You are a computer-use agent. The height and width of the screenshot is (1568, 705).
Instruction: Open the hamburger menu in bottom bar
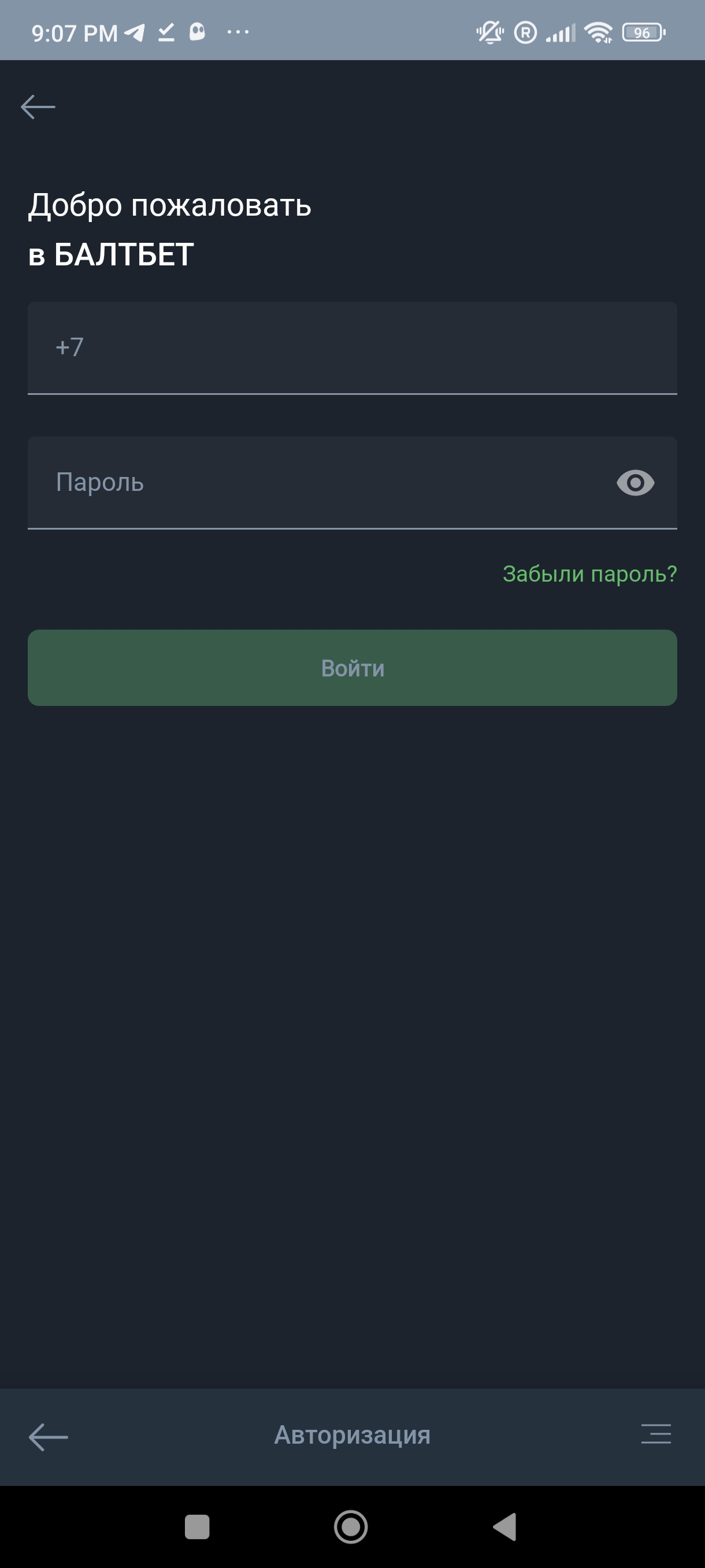click(656, 1434)
